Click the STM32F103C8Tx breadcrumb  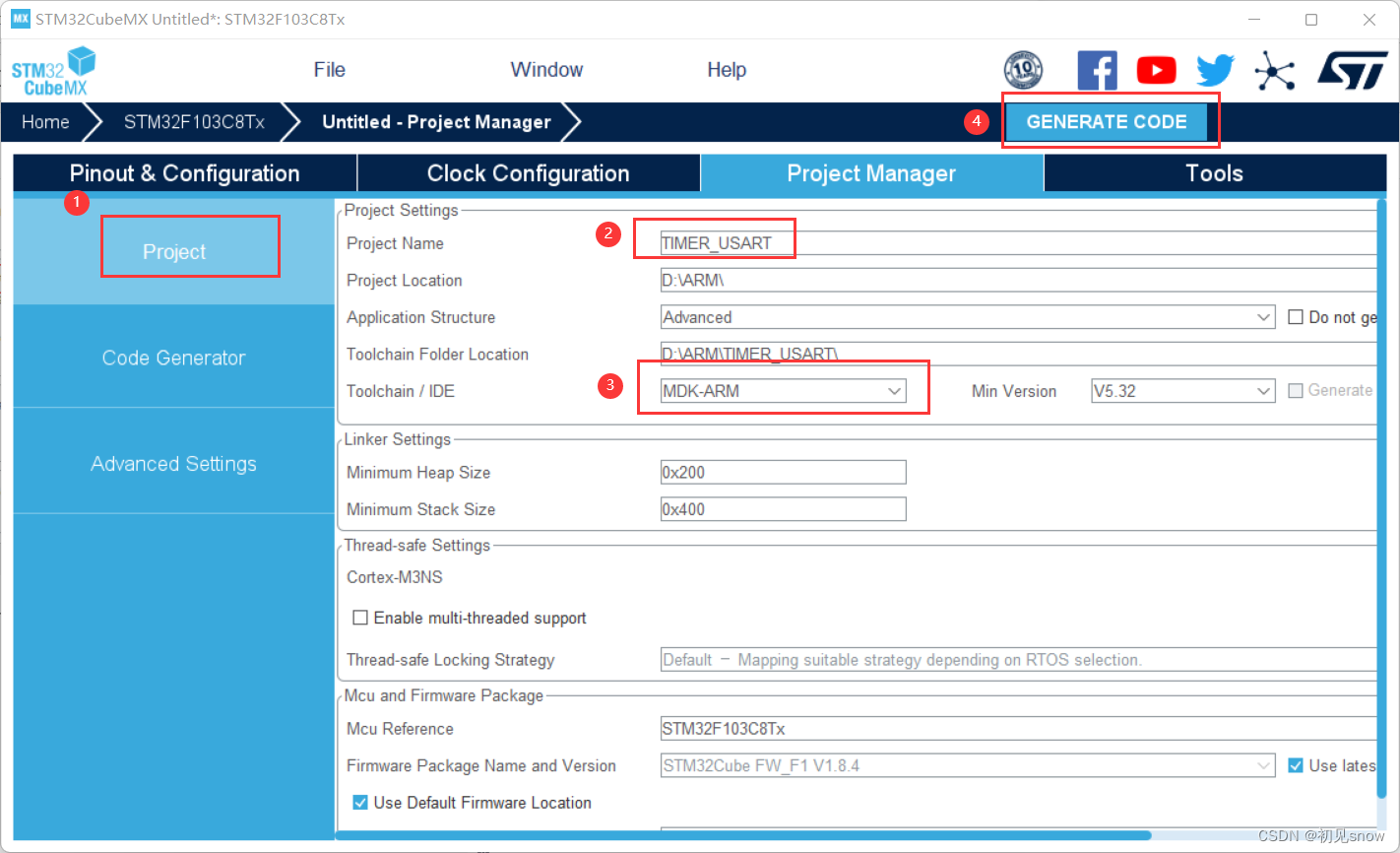coord(194,122)
